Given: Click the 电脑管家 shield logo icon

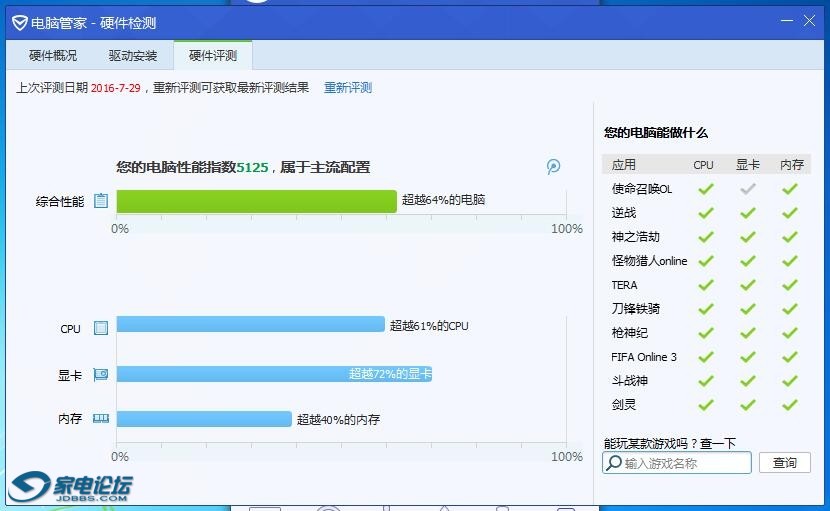Looking at the screenshot, I should [x=20, y=23].
